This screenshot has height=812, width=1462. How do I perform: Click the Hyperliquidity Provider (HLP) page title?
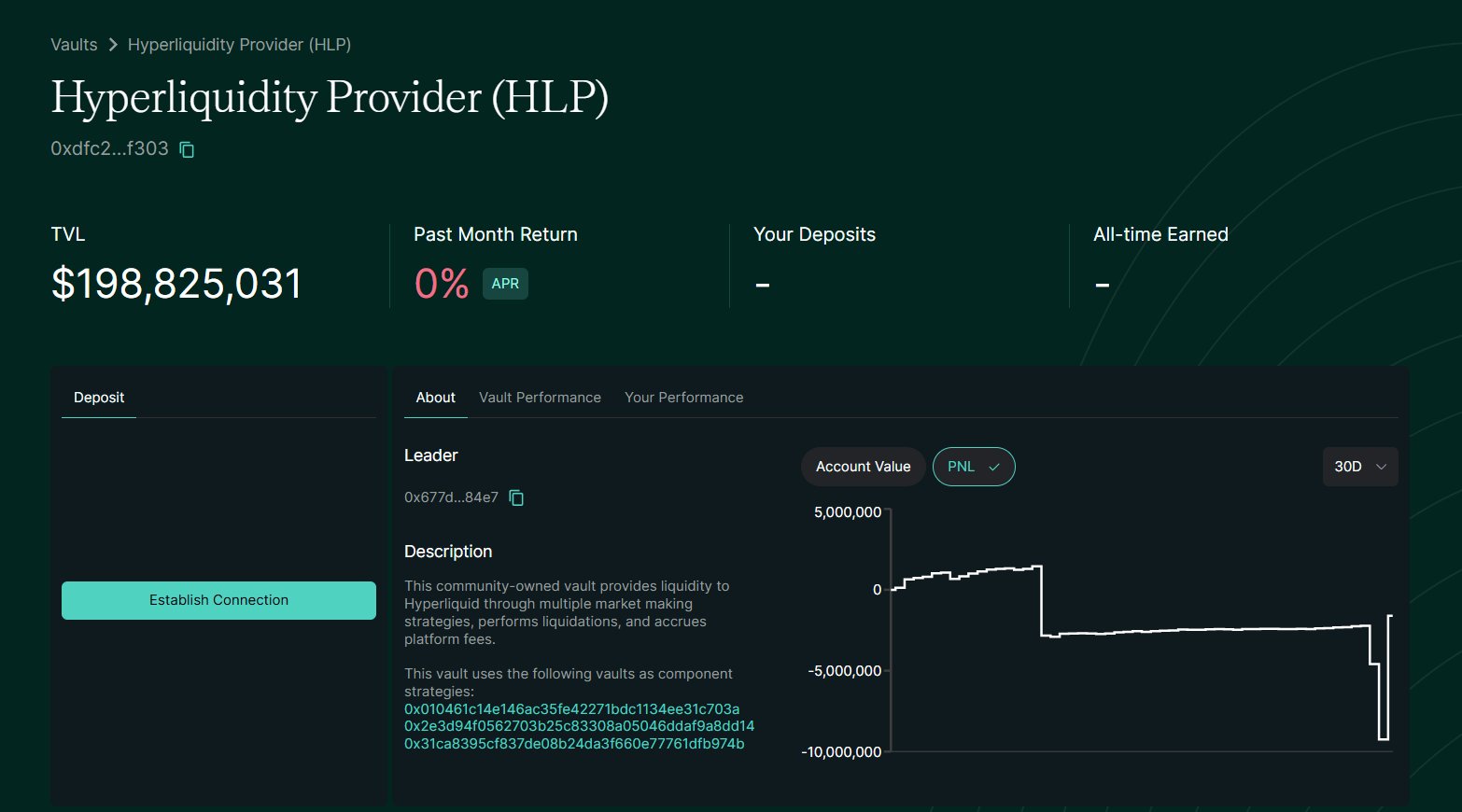coord(330,98)
